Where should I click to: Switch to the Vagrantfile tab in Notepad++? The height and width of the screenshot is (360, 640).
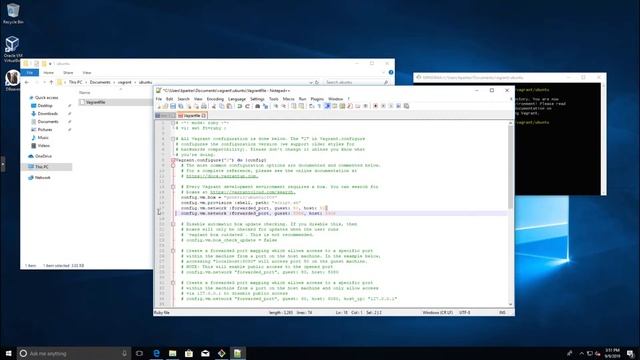pos(191,116)
